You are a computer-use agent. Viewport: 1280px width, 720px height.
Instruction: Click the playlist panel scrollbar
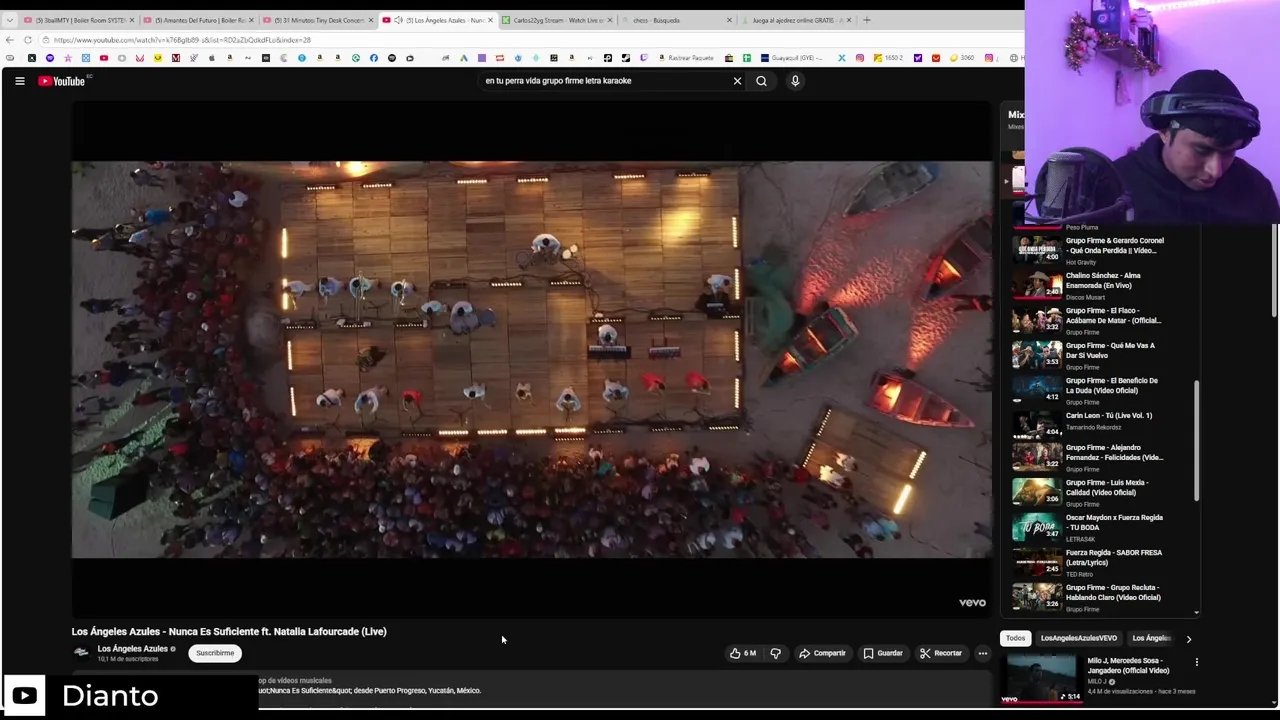(x=1196, y=440)
